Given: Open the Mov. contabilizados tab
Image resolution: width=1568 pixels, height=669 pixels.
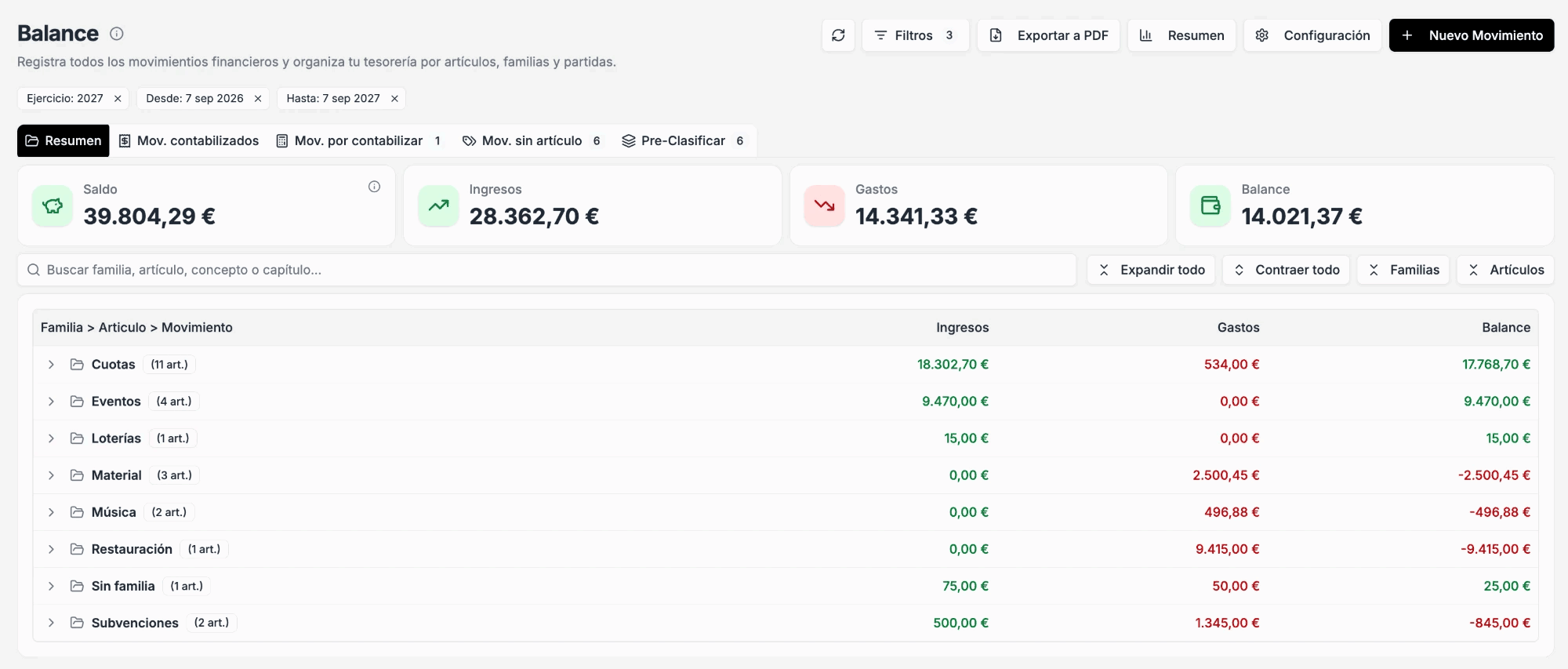Looking at the screenshot, I should (189, 141).
